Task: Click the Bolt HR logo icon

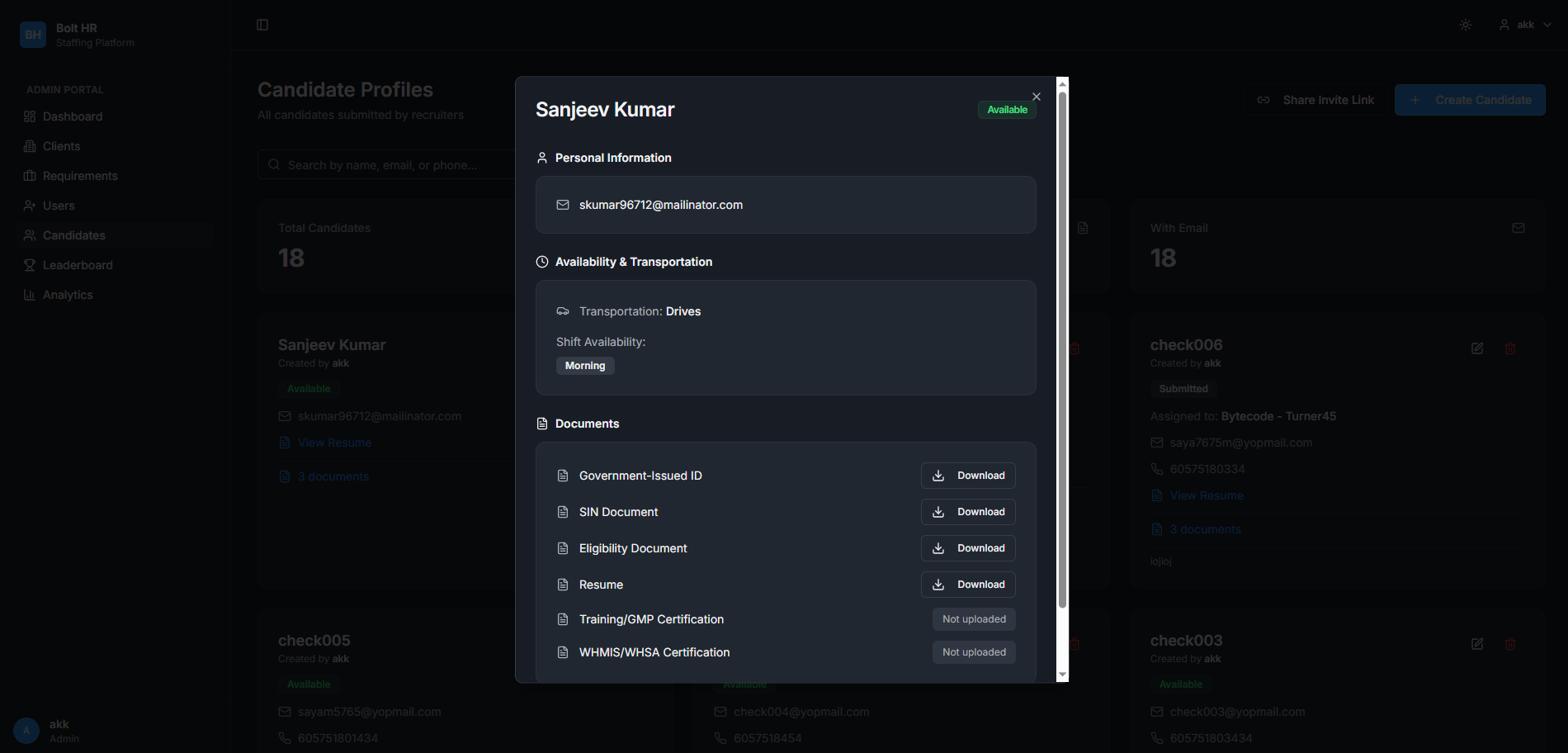Action: [x=33, y=35]
